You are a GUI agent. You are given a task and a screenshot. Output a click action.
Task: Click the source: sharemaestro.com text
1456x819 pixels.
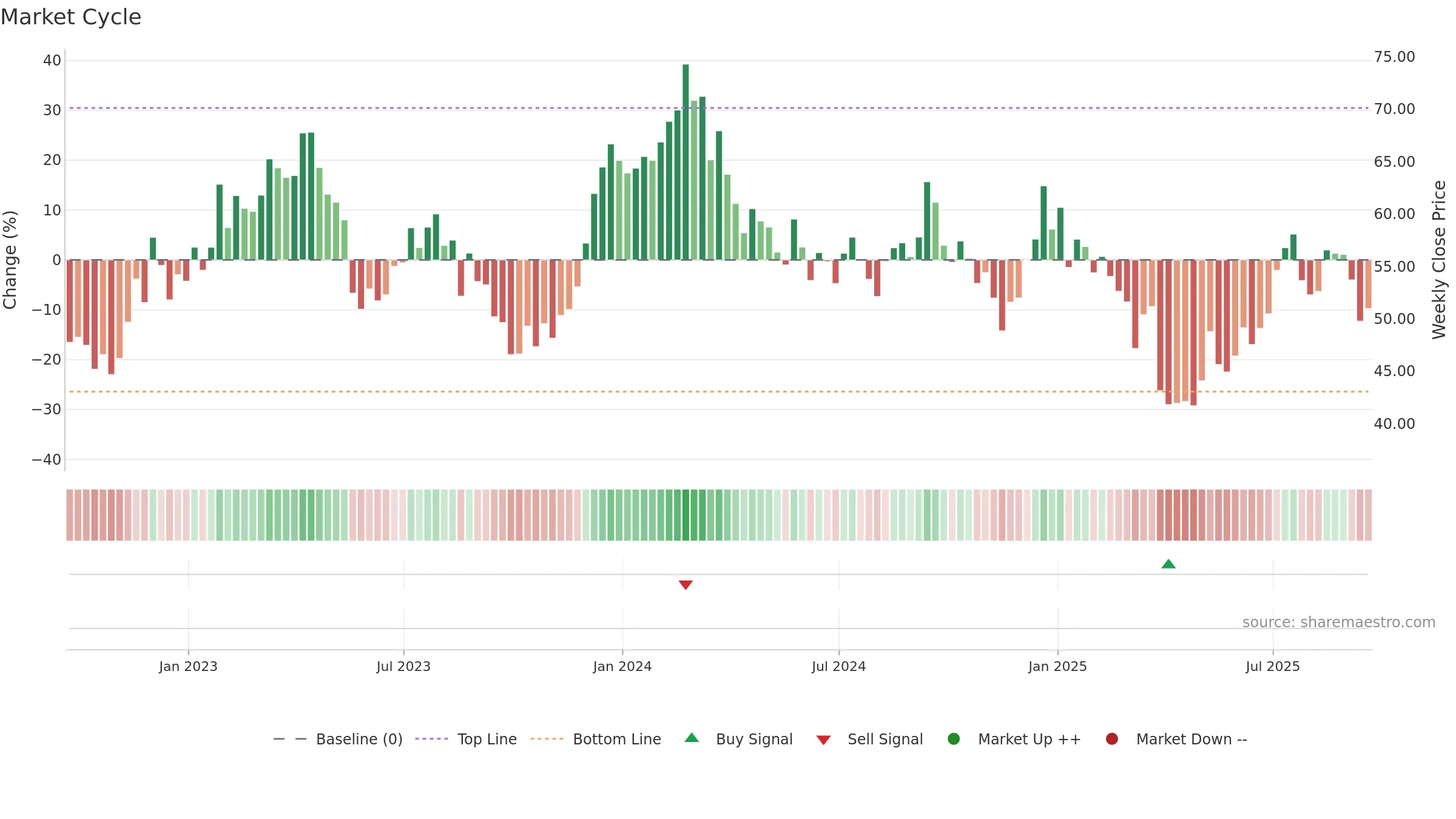1339,622
